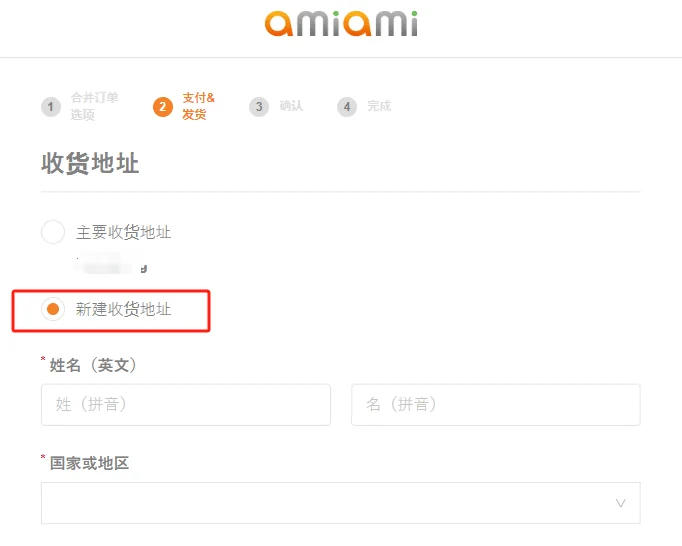Click the 新建收货地址 option label
682x546 pixels.
pyautogui.click(x=124, y=309)
